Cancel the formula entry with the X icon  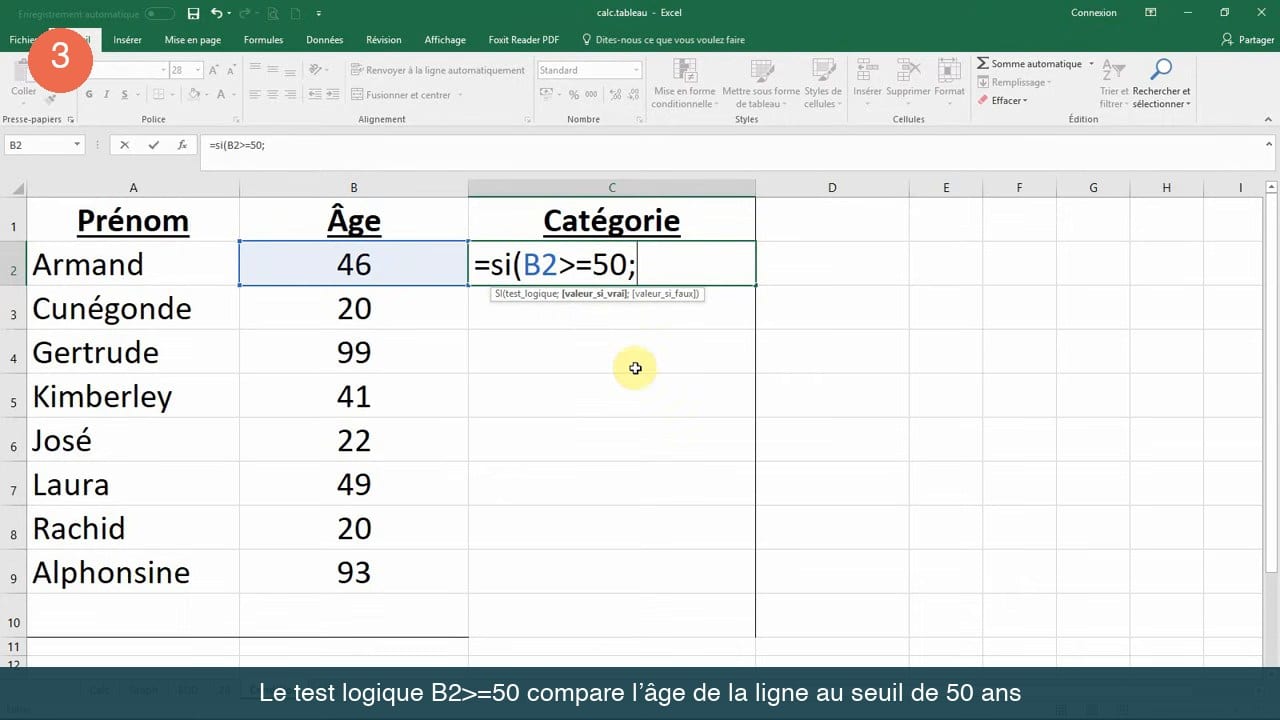pyautogui.click(x=125, y=145)
